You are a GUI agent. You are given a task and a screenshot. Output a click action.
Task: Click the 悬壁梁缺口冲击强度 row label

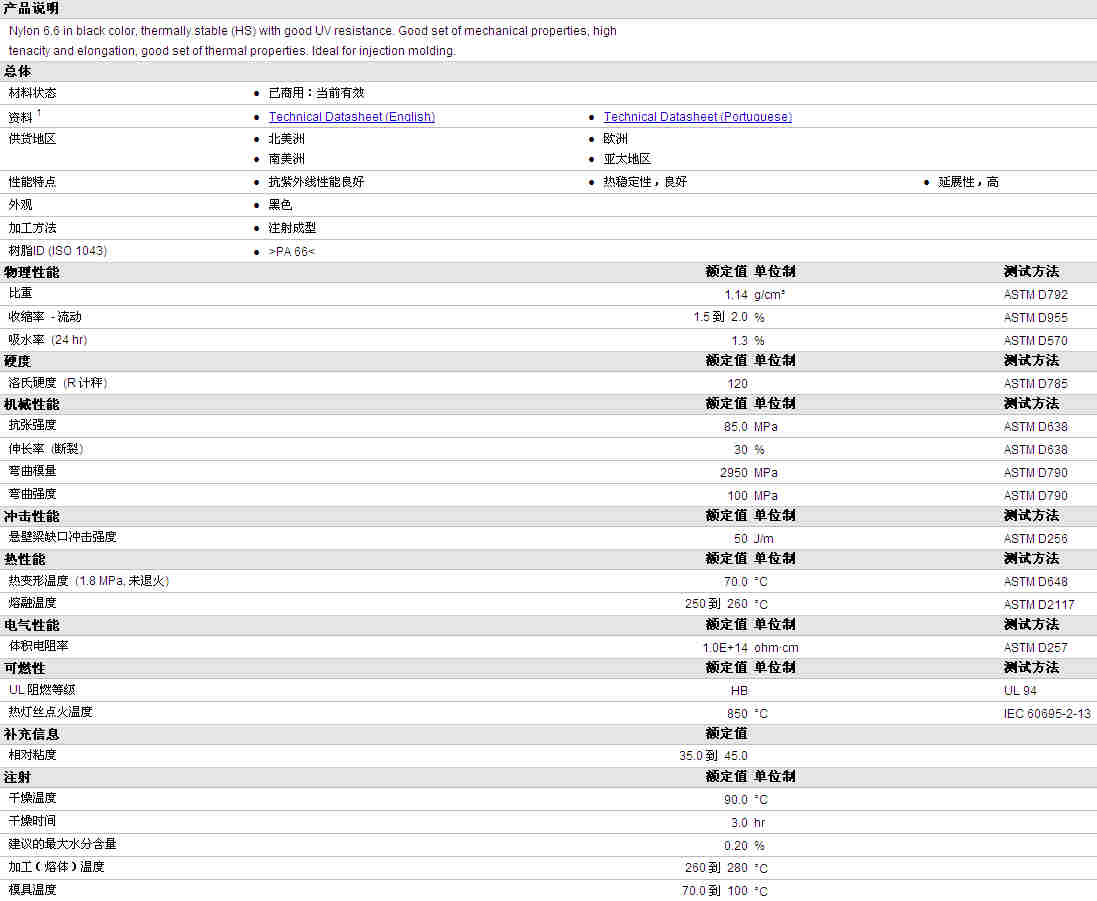tap(62, 537)
